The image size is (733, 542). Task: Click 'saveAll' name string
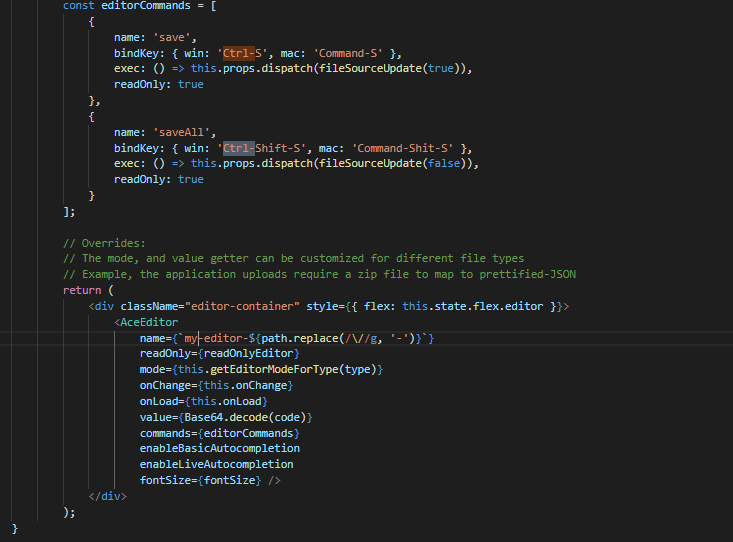[181, 132]
